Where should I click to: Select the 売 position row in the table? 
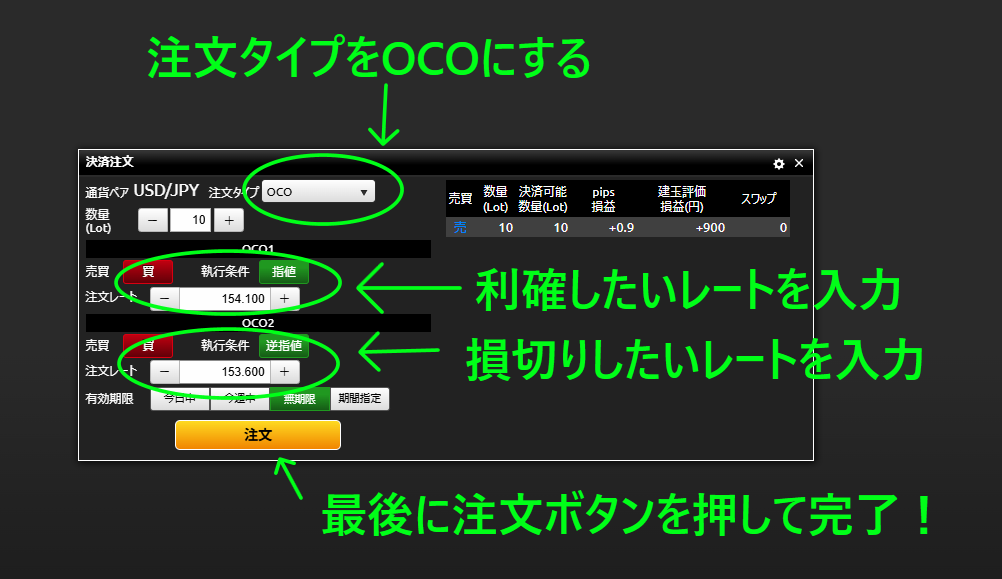point(617,227)
